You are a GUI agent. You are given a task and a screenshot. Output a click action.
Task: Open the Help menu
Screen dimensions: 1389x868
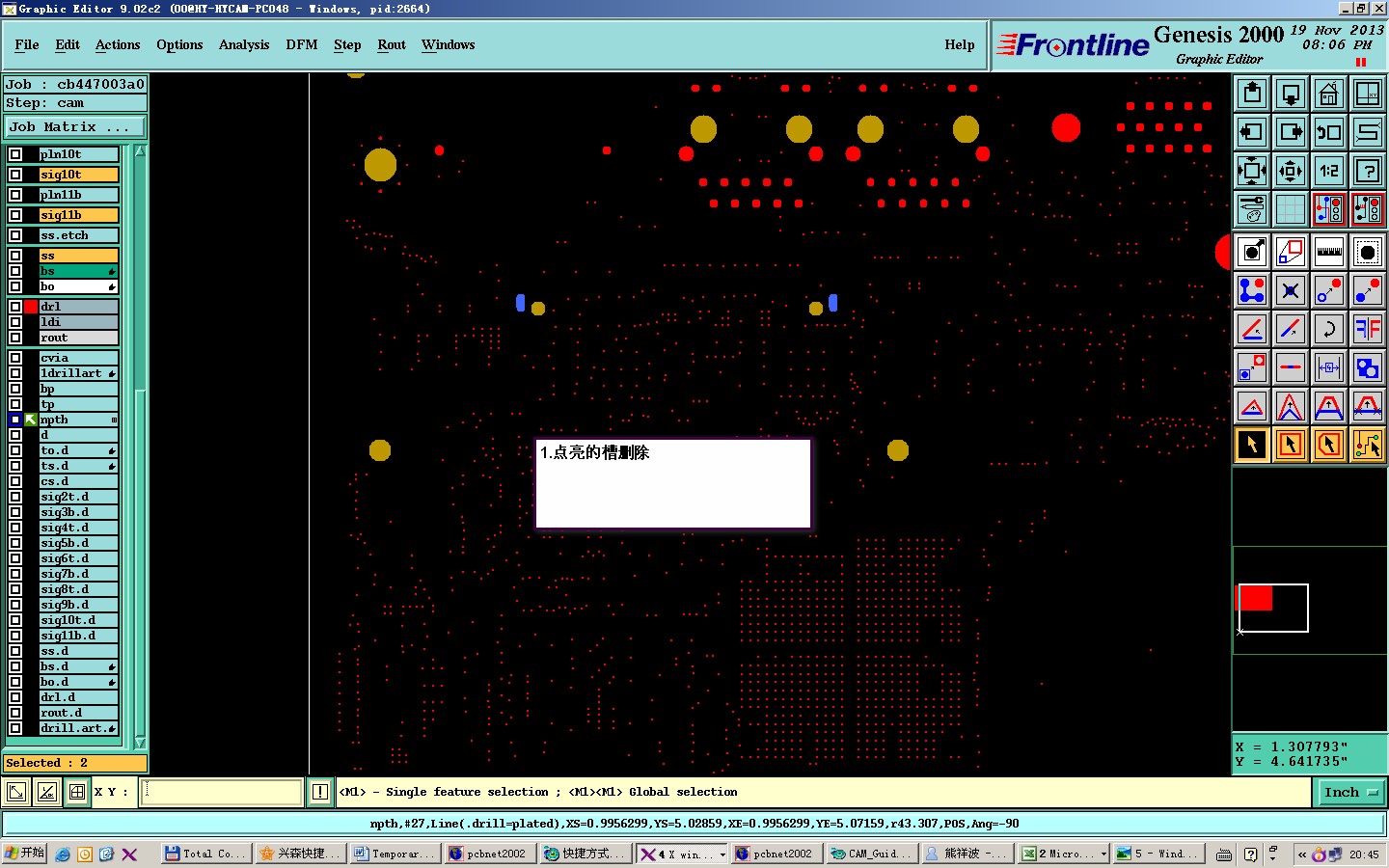tap(960, 45)
